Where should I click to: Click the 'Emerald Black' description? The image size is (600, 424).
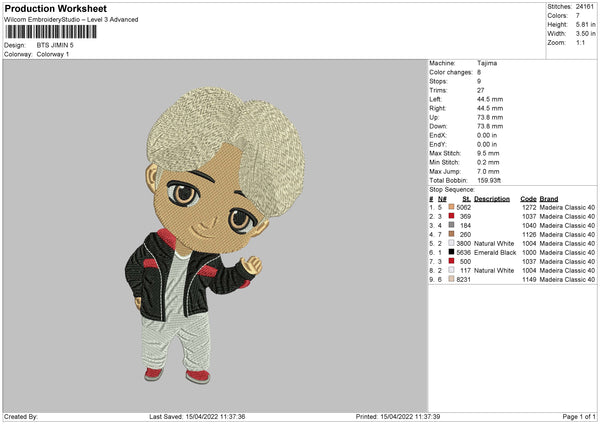coord(495,253)
